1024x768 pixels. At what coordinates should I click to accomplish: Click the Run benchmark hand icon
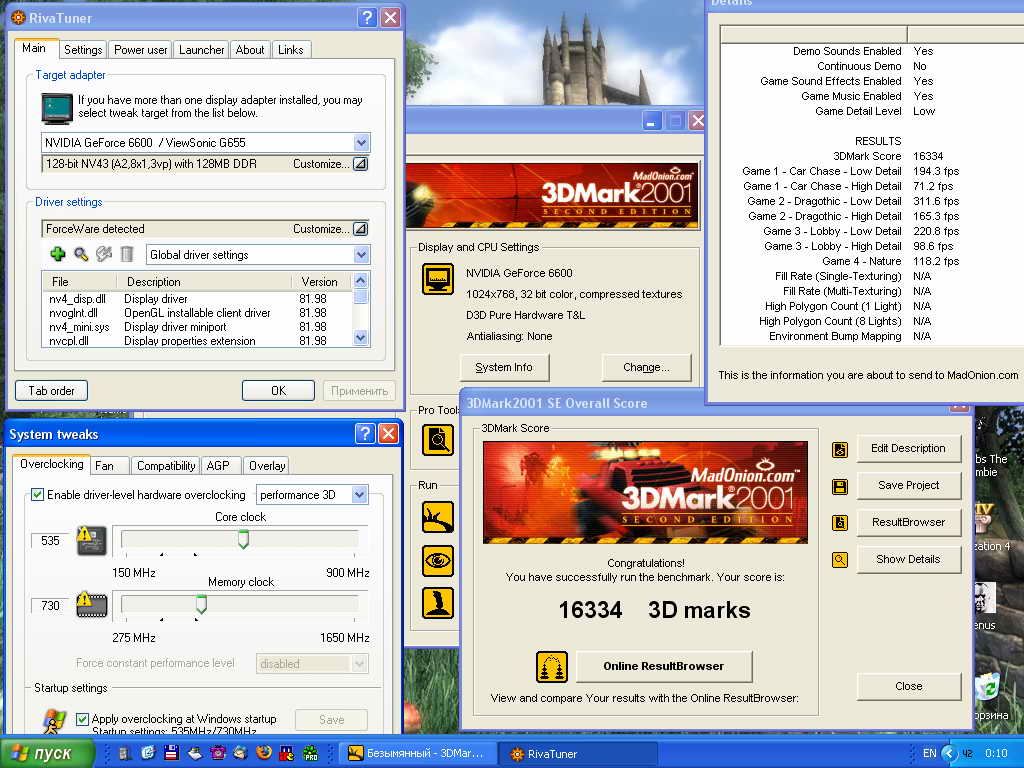(x=438, y=518)
